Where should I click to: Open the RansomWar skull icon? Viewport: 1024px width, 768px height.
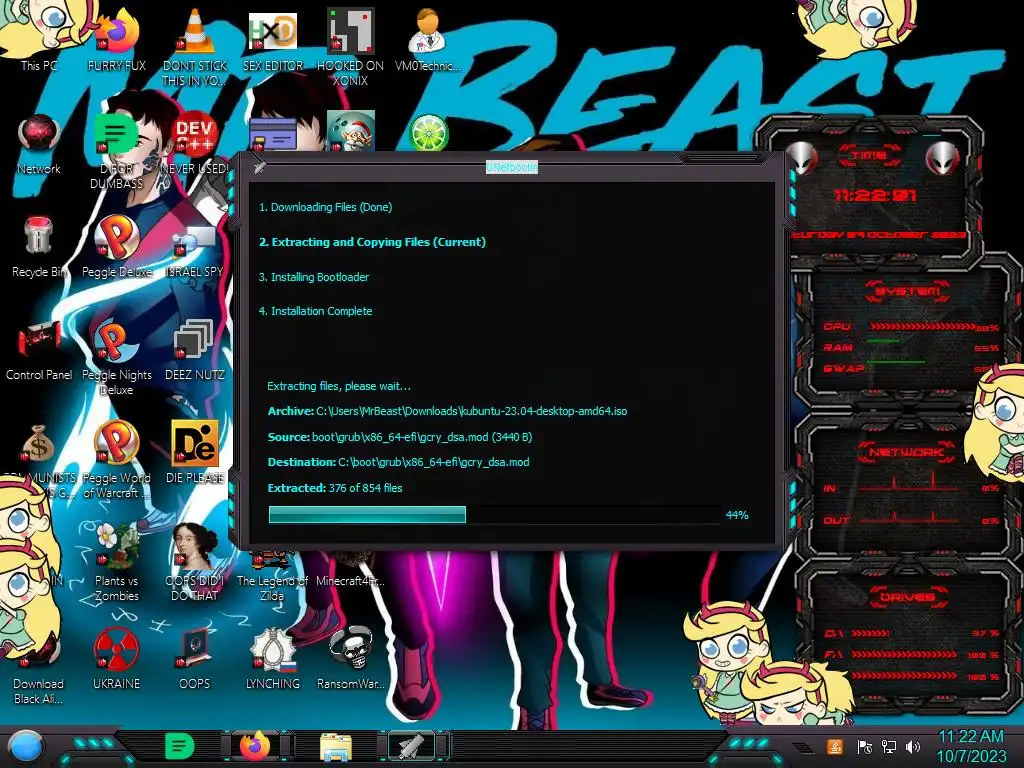point(351,658)
